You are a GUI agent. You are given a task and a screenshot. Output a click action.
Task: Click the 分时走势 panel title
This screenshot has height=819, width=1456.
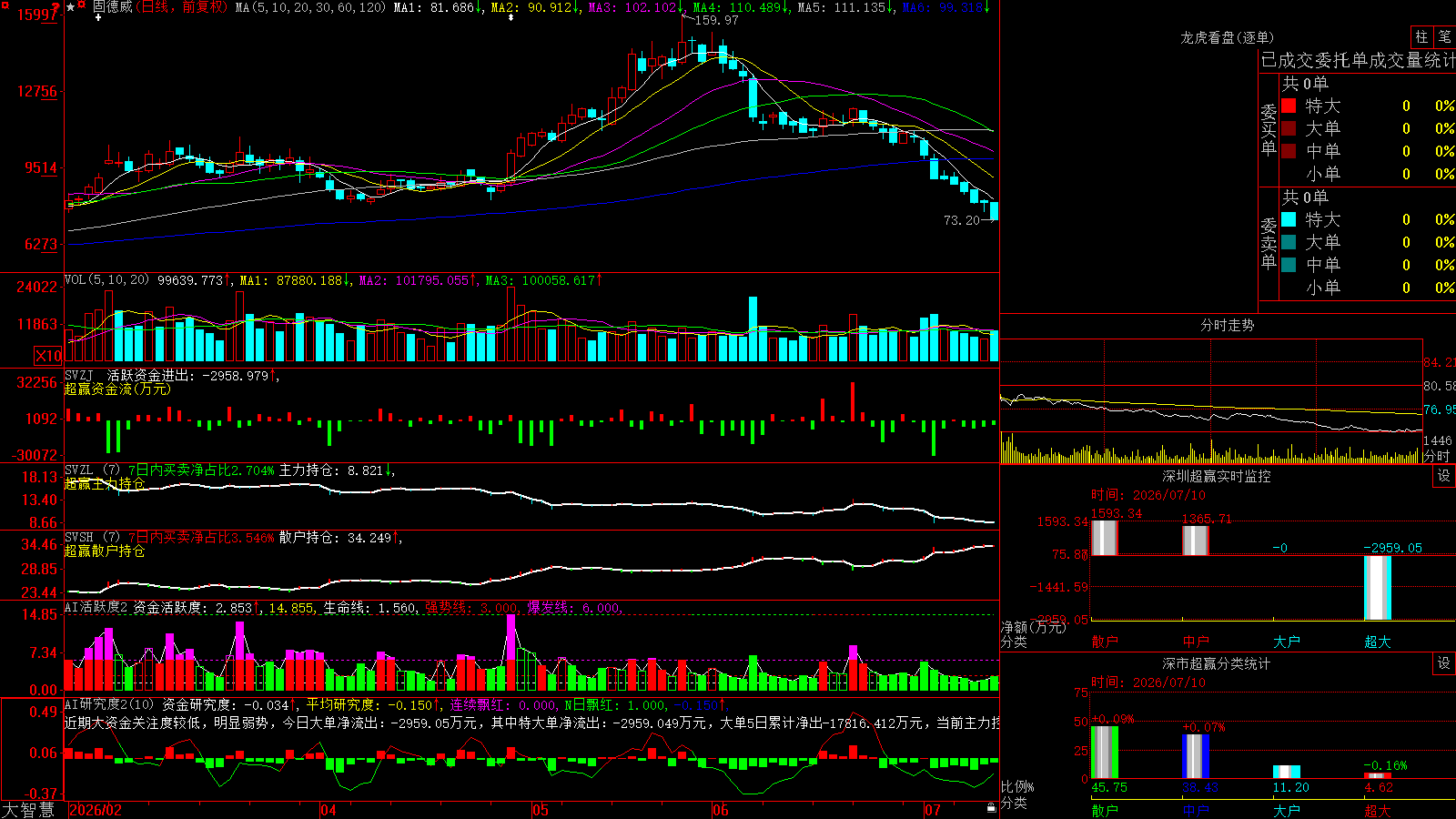(x=1228, y=325)
